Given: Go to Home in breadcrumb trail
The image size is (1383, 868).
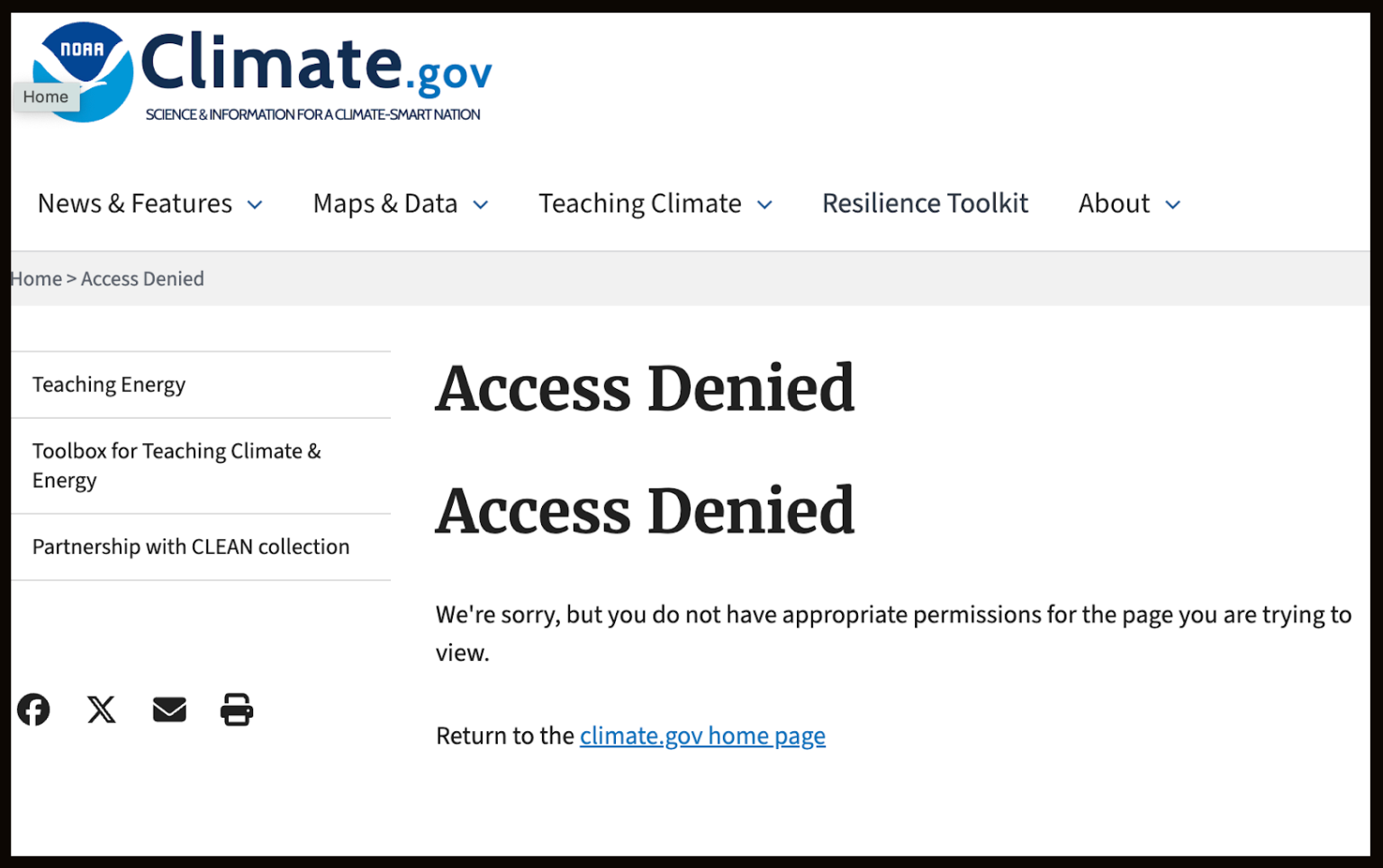Looking at the screenshot, I should tap(36, 279).
